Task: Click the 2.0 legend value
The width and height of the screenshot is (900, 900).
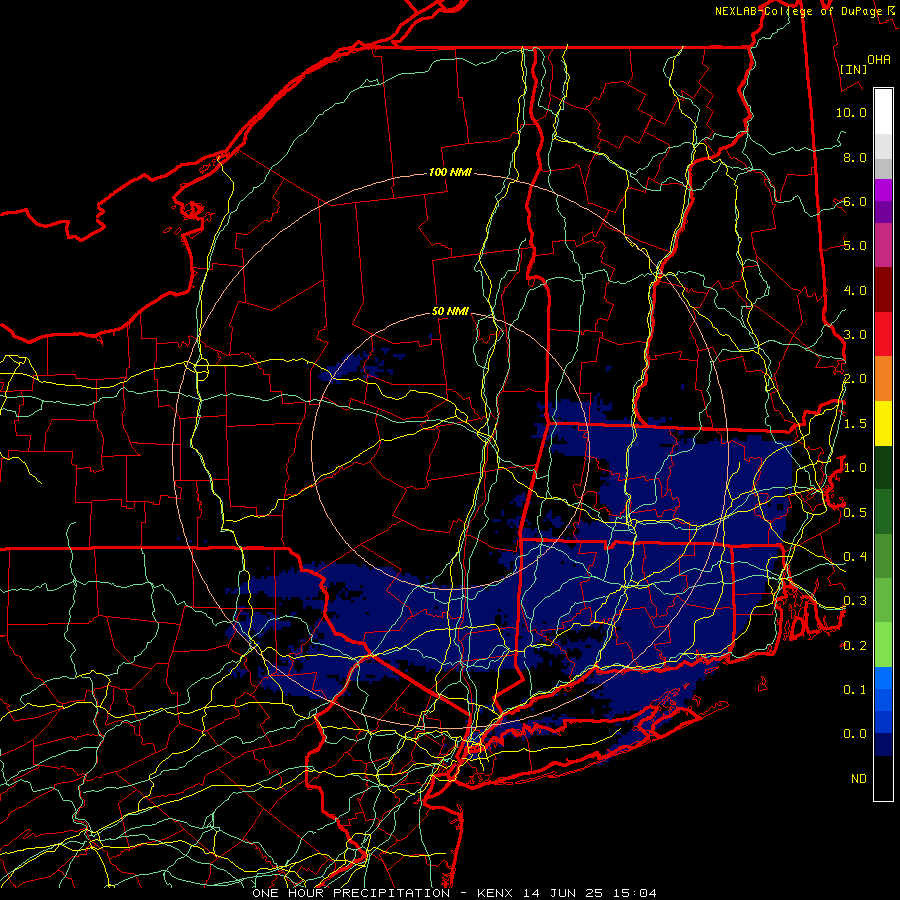Action: 855,379
